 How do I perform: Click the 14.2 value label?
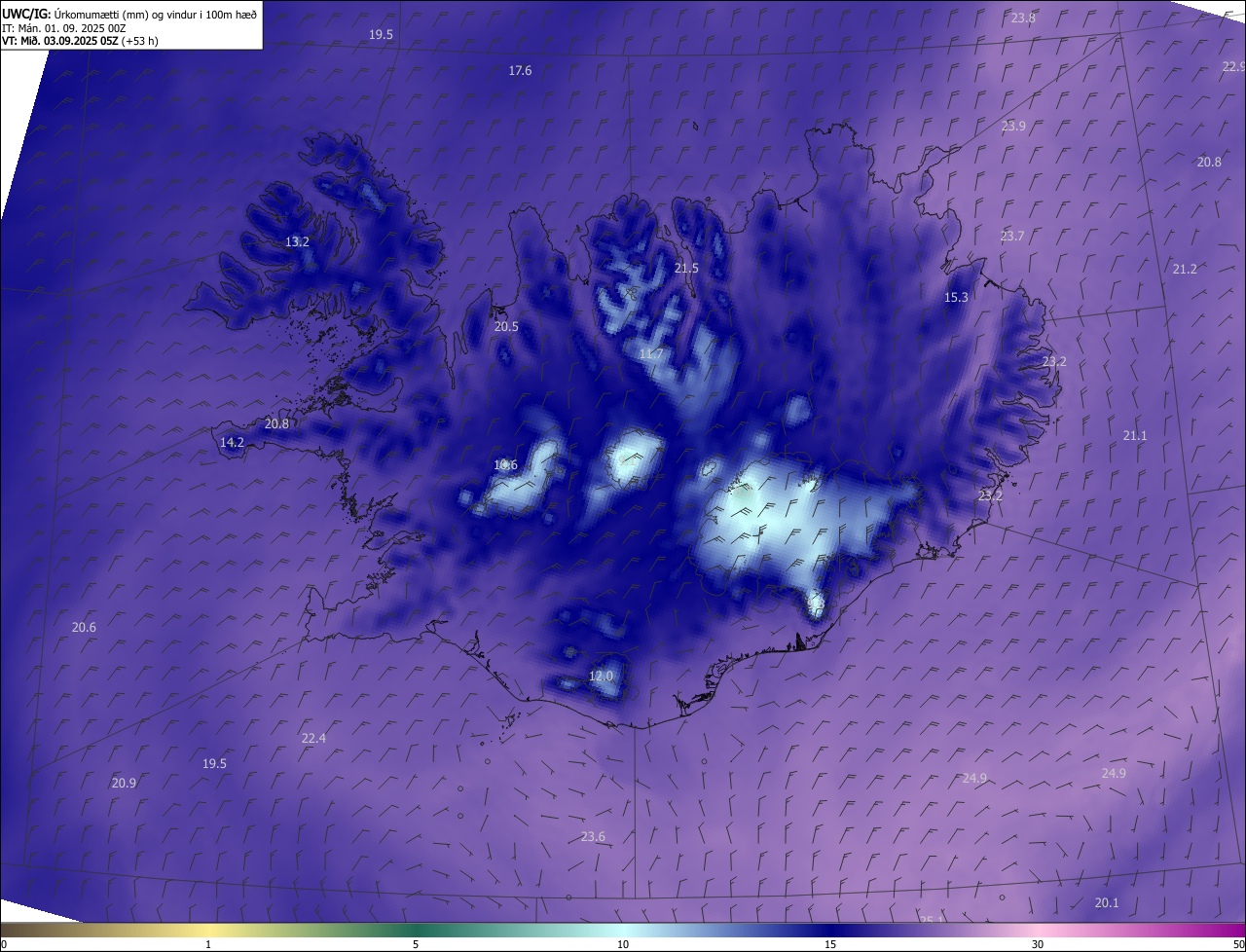(232, 443)
